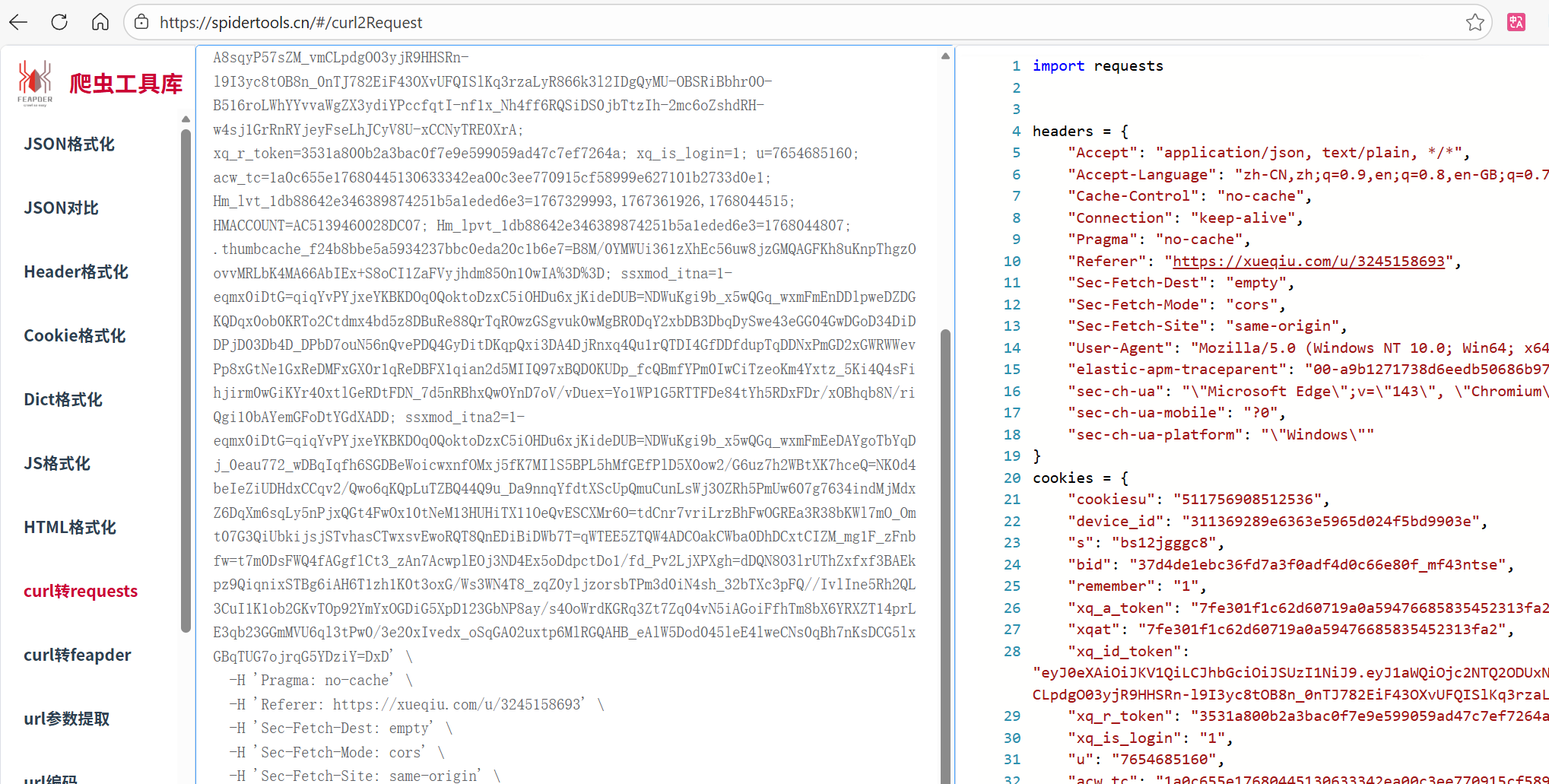The image size is (1549, 784).
Task: View site info lock icon
Action: (141, 22)
